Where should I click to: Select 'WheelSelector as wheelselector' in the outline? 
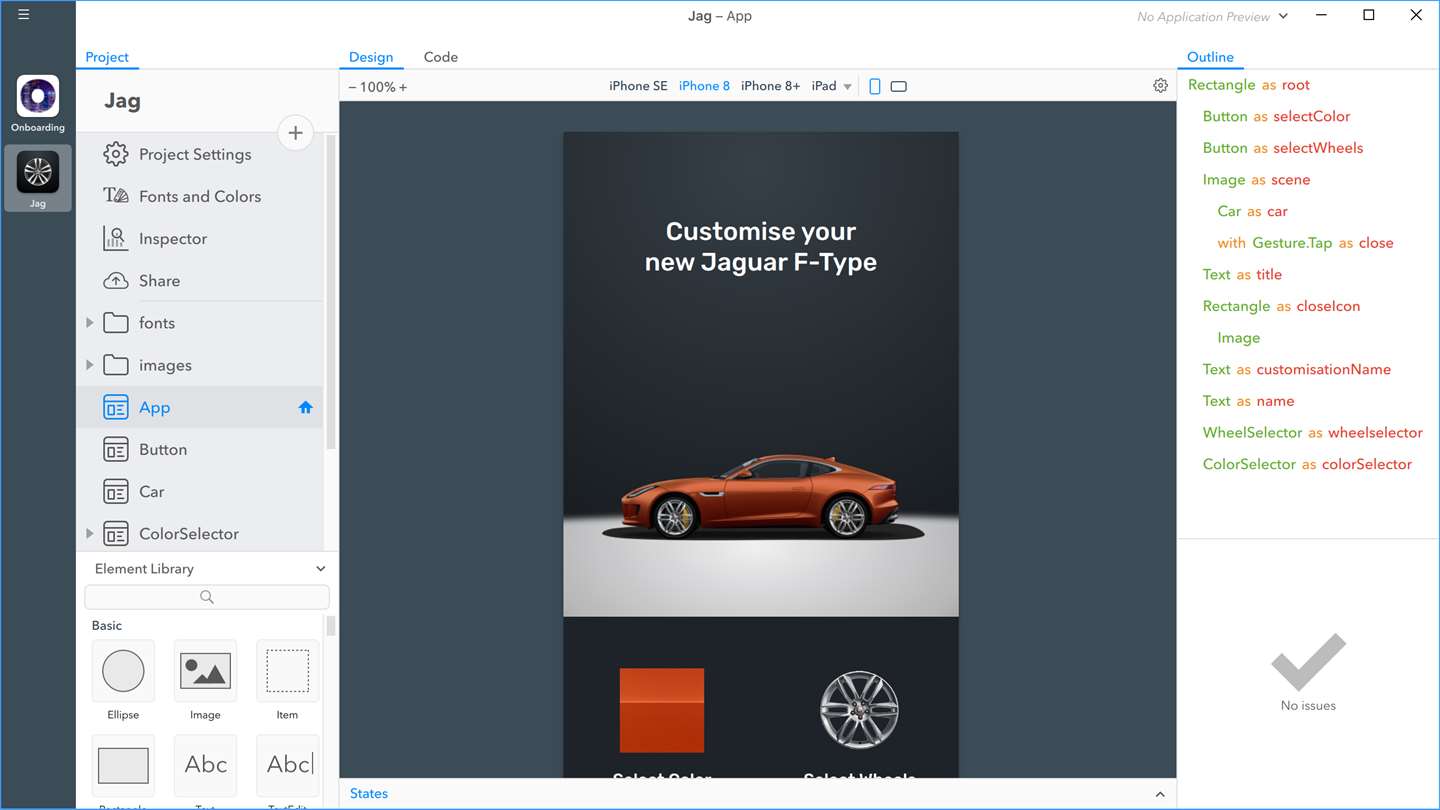1312,433
